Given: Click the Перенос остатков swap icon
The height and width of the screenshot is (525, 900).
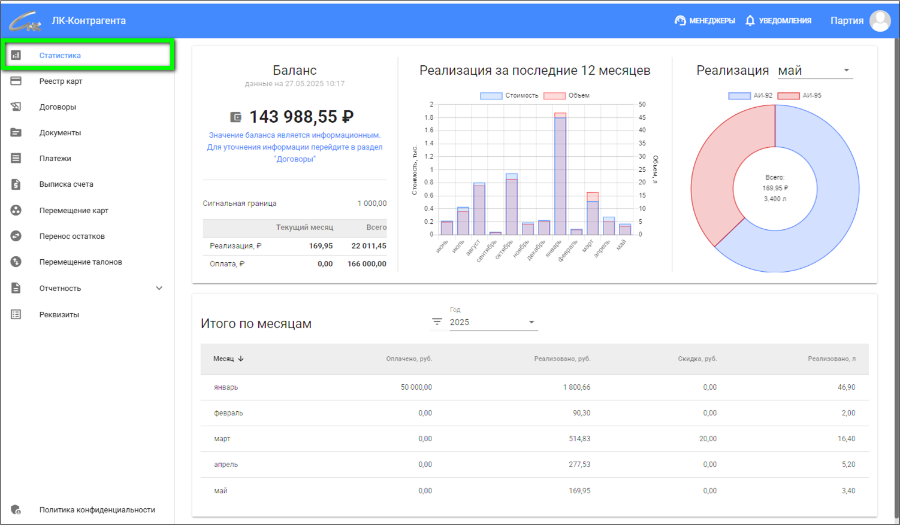Looking at the screenshot, I should 16,236.
